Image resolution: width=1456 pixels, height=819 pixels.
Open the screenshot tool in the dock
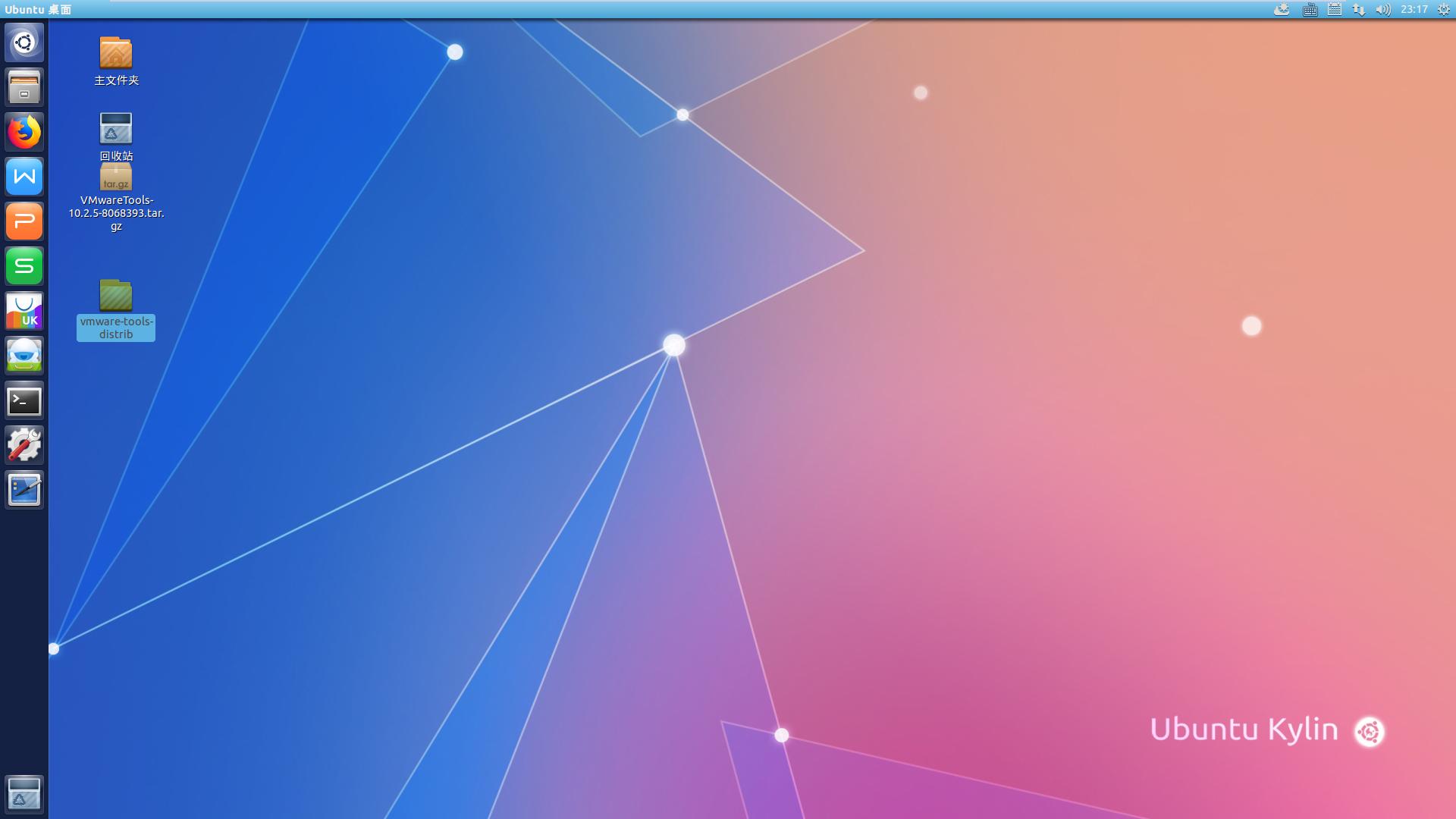24,490
